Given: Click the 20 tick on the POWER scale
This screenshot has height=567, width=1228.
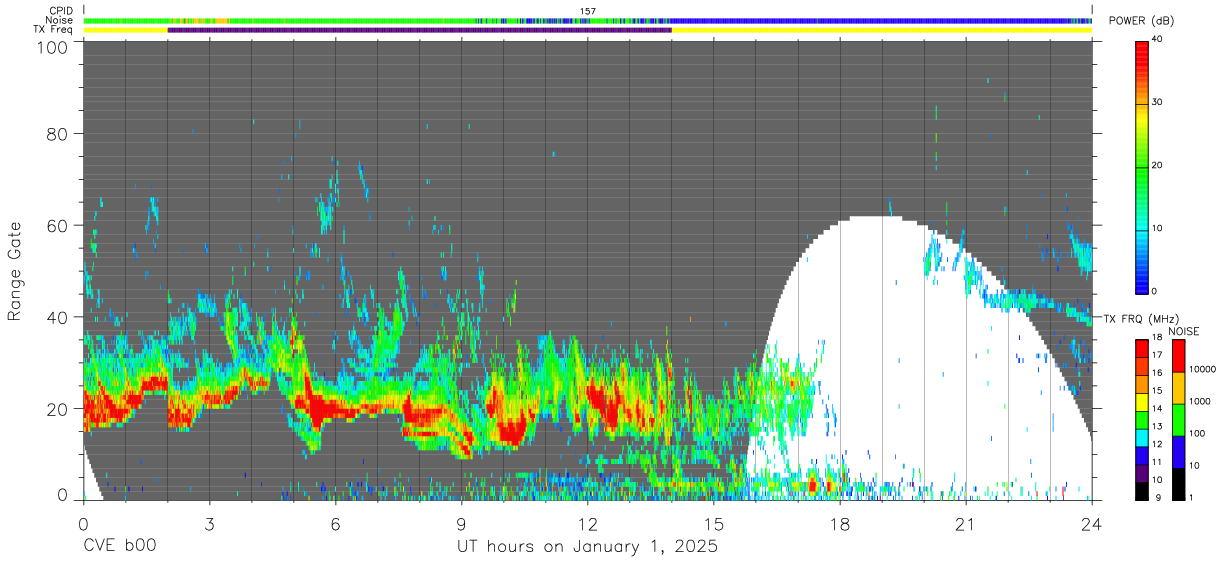Looking at the screenshot, I should pos(1159,166).
